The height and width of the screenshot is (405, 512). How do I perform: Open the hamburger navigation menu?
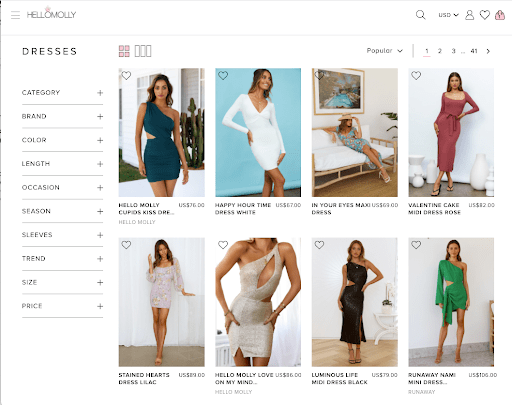(x=15, y=15)
